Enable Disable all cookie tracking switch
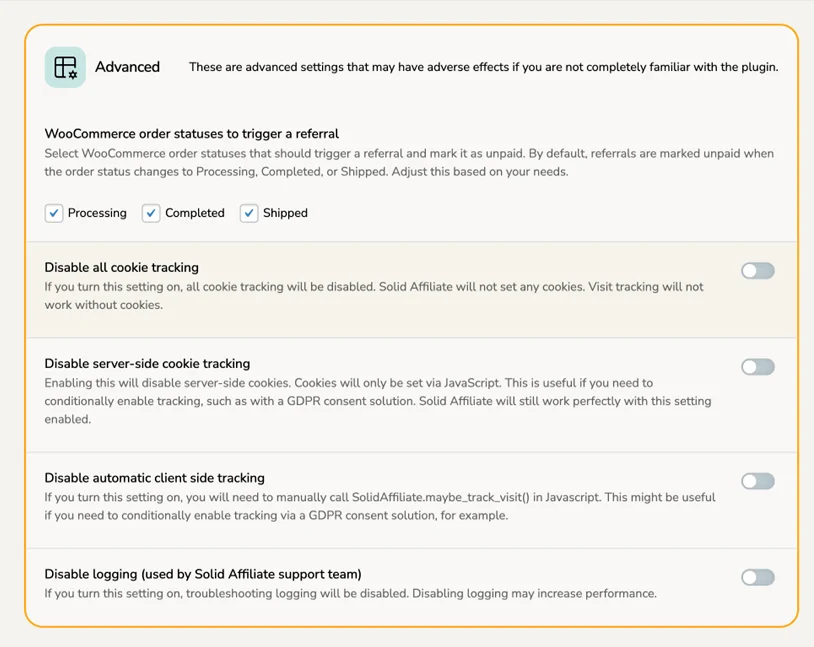814x647 pixels. (758, 271)
